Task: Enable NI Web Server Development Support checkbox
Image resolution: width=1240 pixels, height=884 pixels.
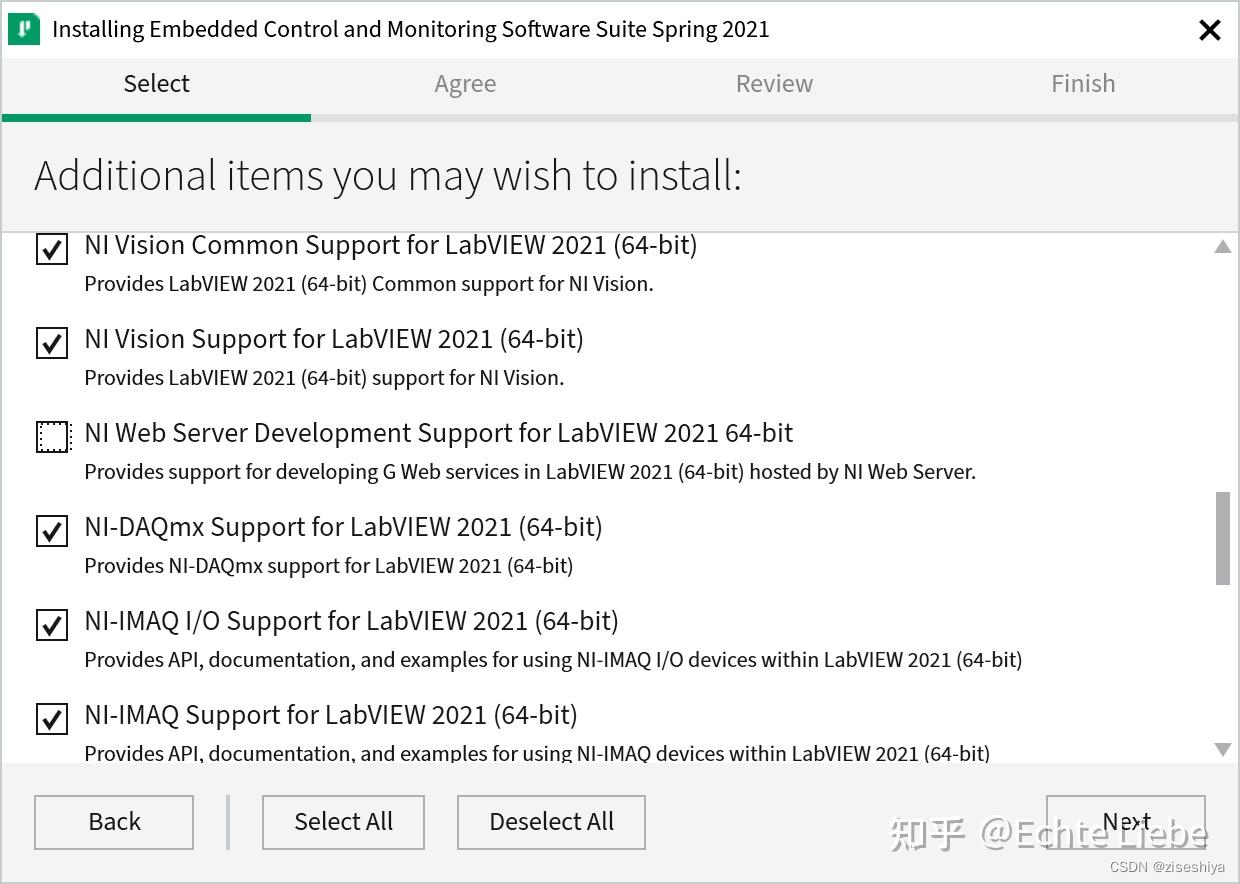Action: pyautogui.click(x=51, y=436)
